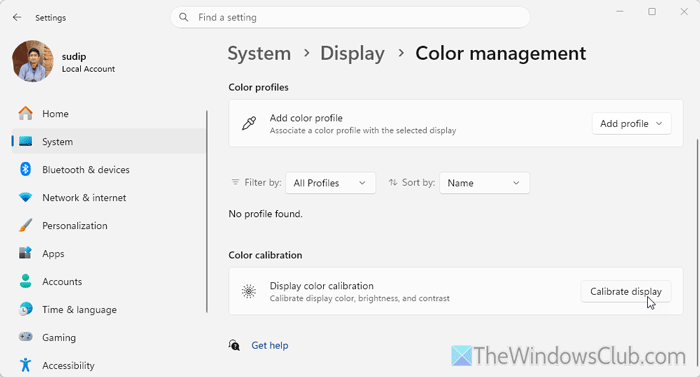Click the Personalization paintbrush icon
The height and width of the screenshot is (377, 700).
(25, 225)
